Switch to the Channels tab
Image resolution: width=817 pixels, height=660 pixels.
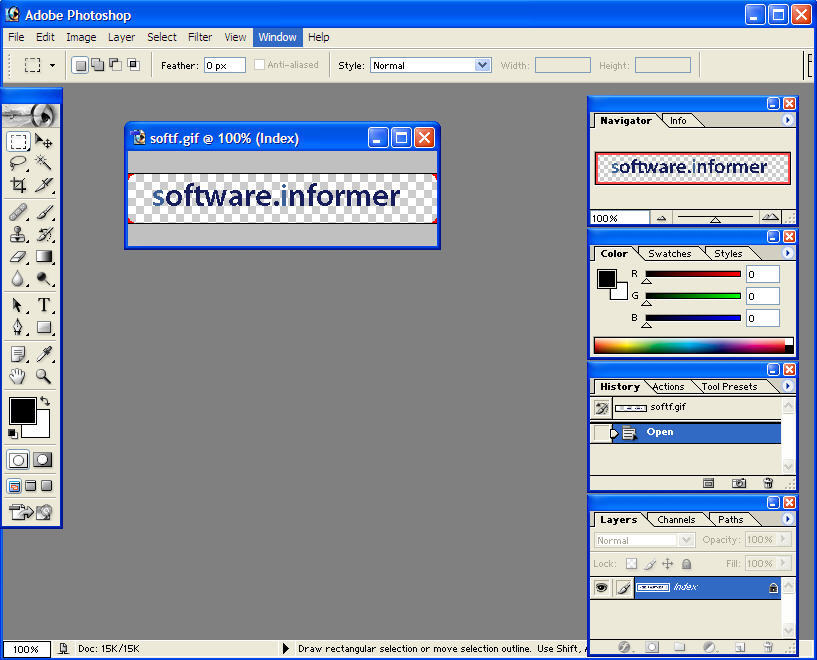coord(676,520)
